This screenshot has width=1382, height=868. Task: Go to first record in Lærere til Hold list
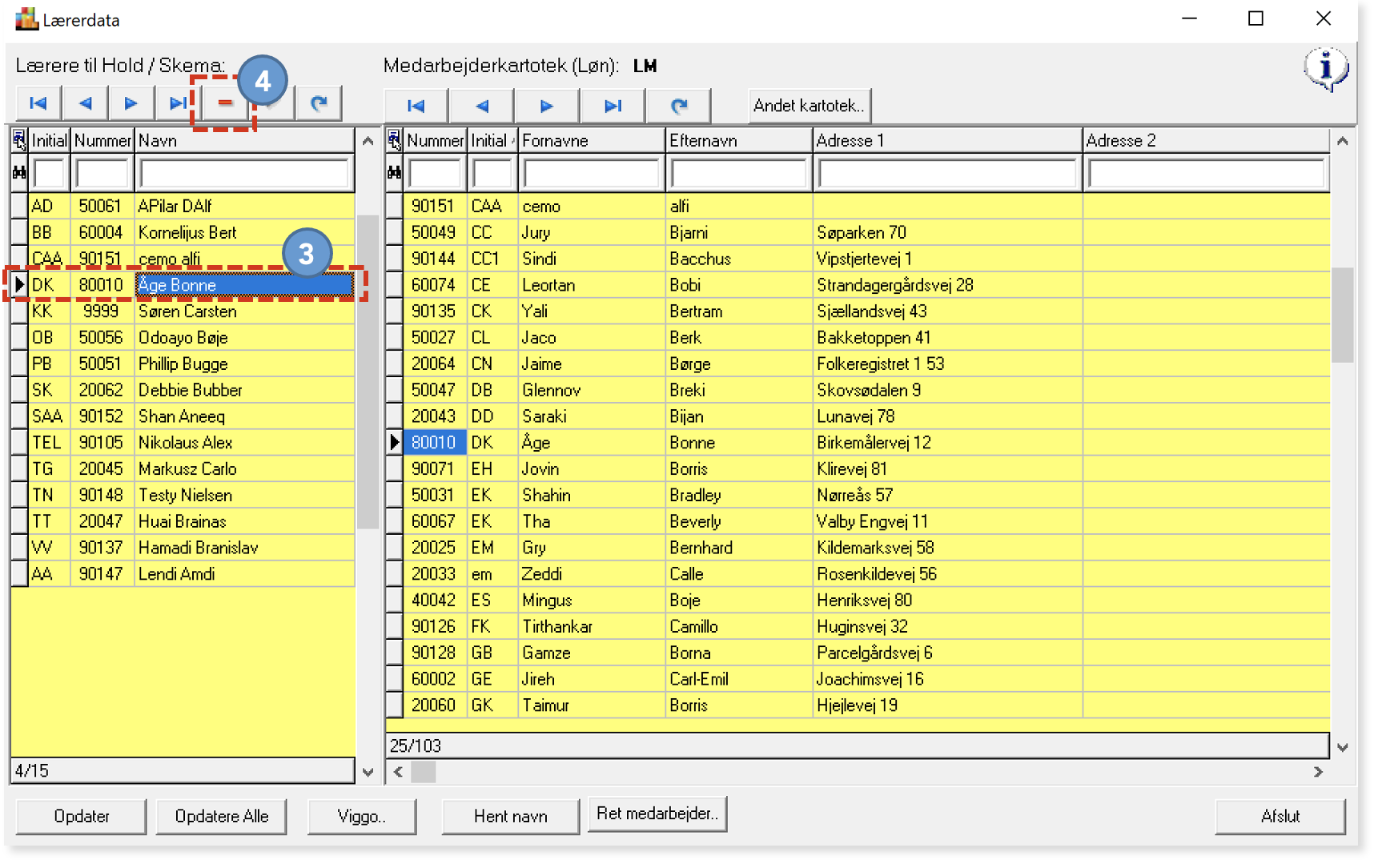[x=38, y=103]
